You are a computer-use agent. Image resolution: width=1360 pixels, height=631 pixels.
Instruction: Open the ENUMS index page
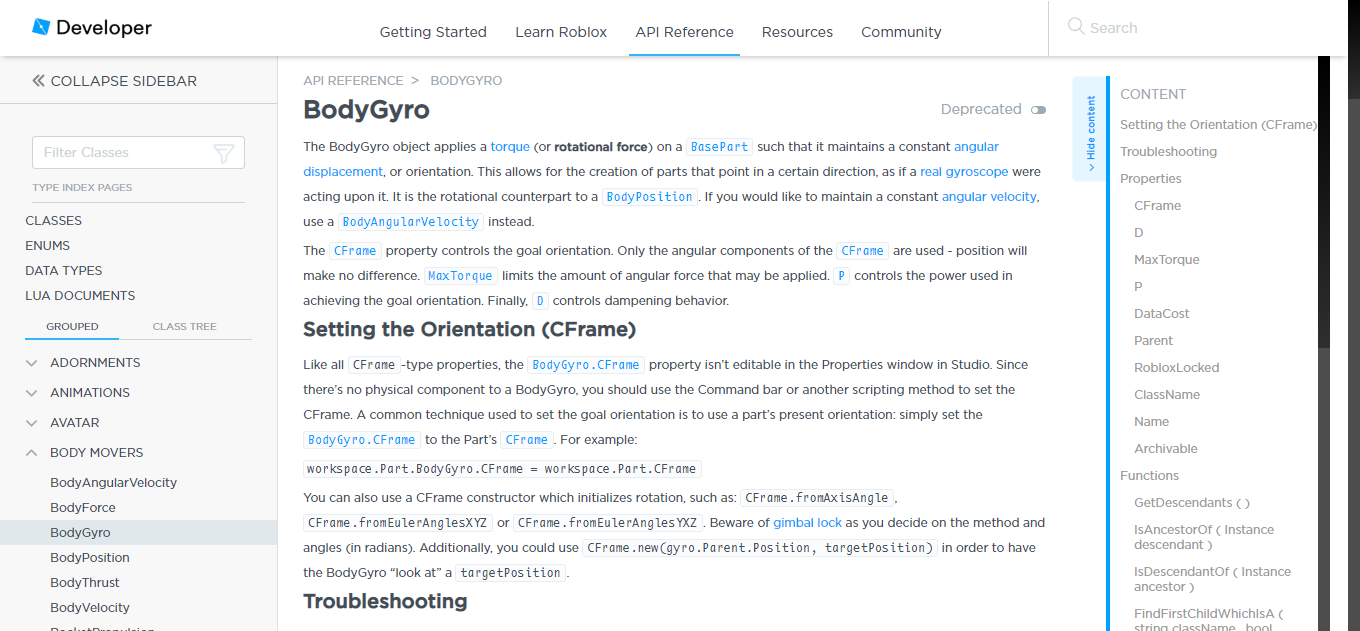(x=48, y=246)
